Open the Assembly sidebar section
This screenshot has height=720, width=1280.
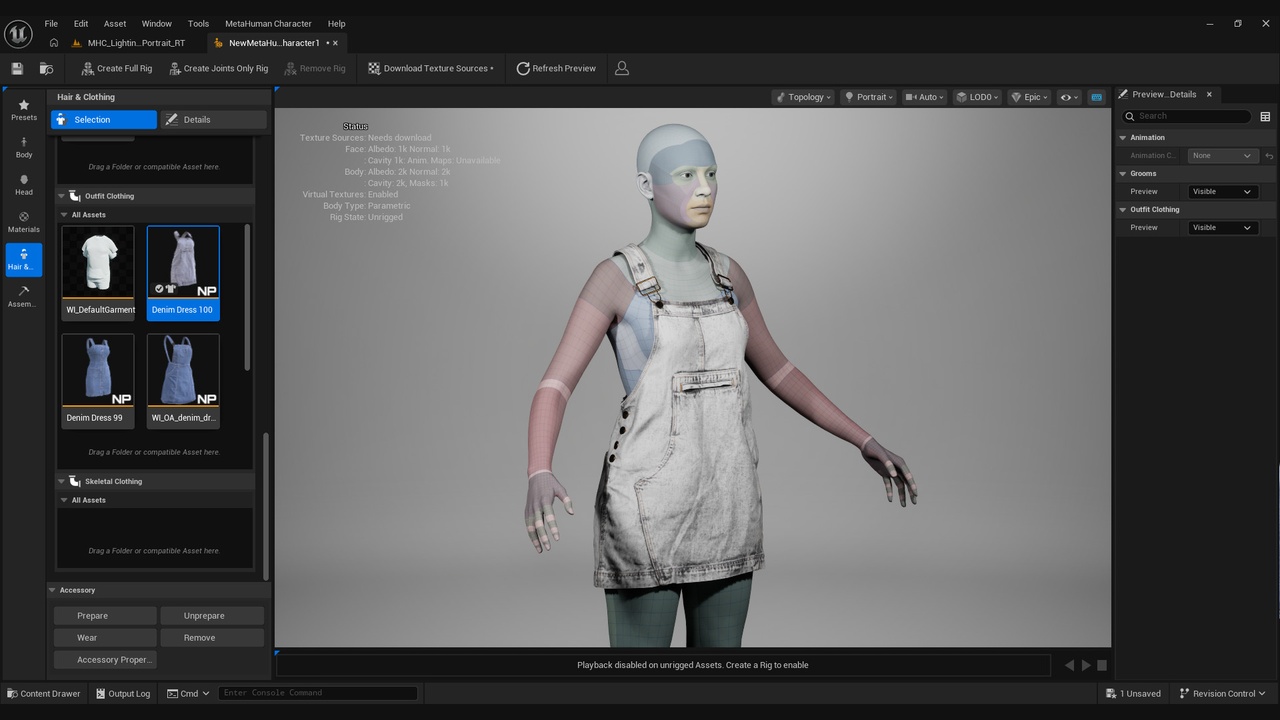[x=24, y=296]
